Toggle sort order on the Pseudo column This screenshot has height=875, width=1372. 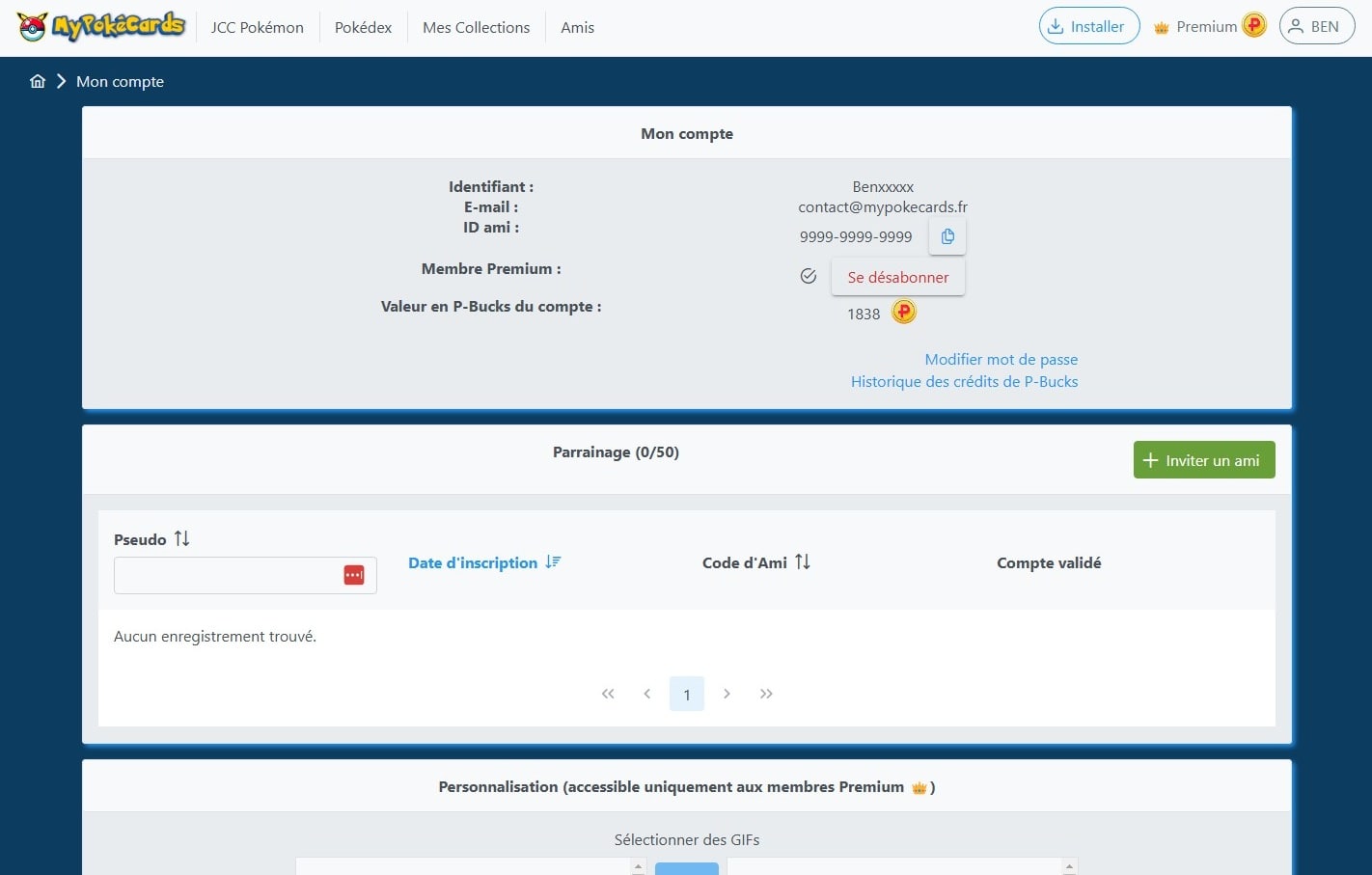coord(181,538)
